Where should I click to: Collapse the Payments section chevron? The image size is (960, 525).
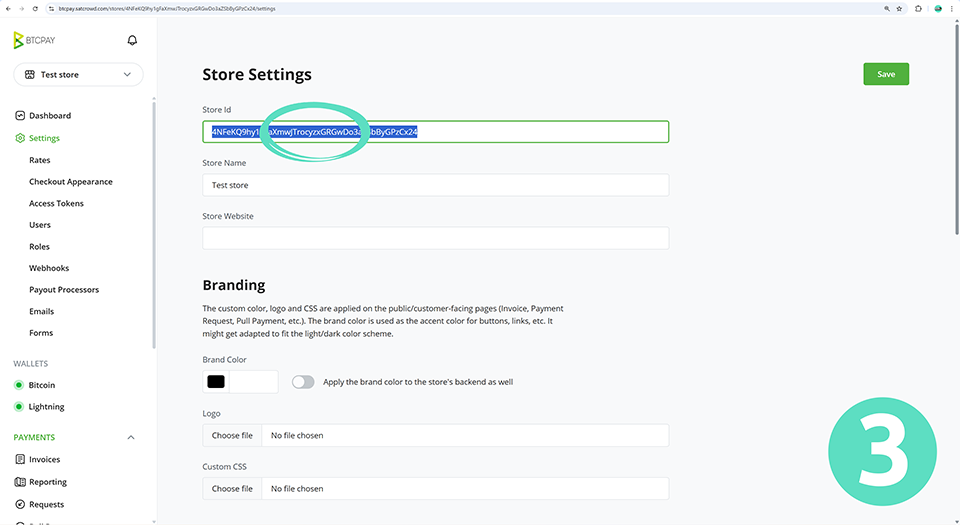(131, 438)
